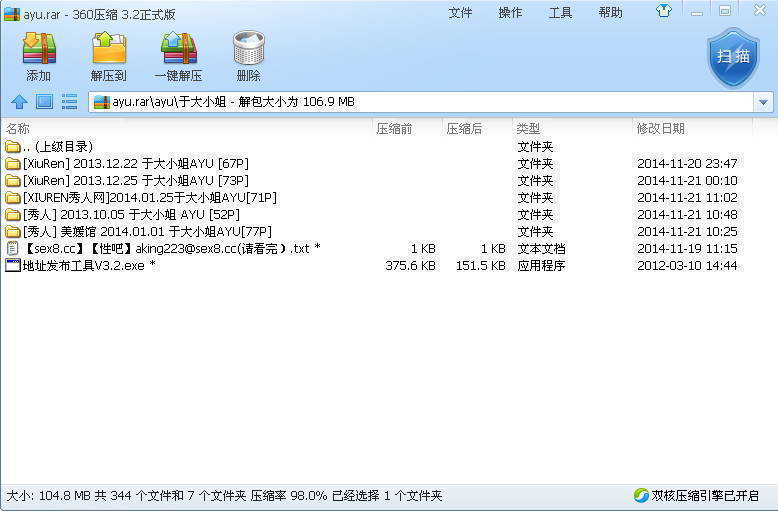Close the 360压缩 window
Screen dimensions: 778x511
click(x=759, y=10)
